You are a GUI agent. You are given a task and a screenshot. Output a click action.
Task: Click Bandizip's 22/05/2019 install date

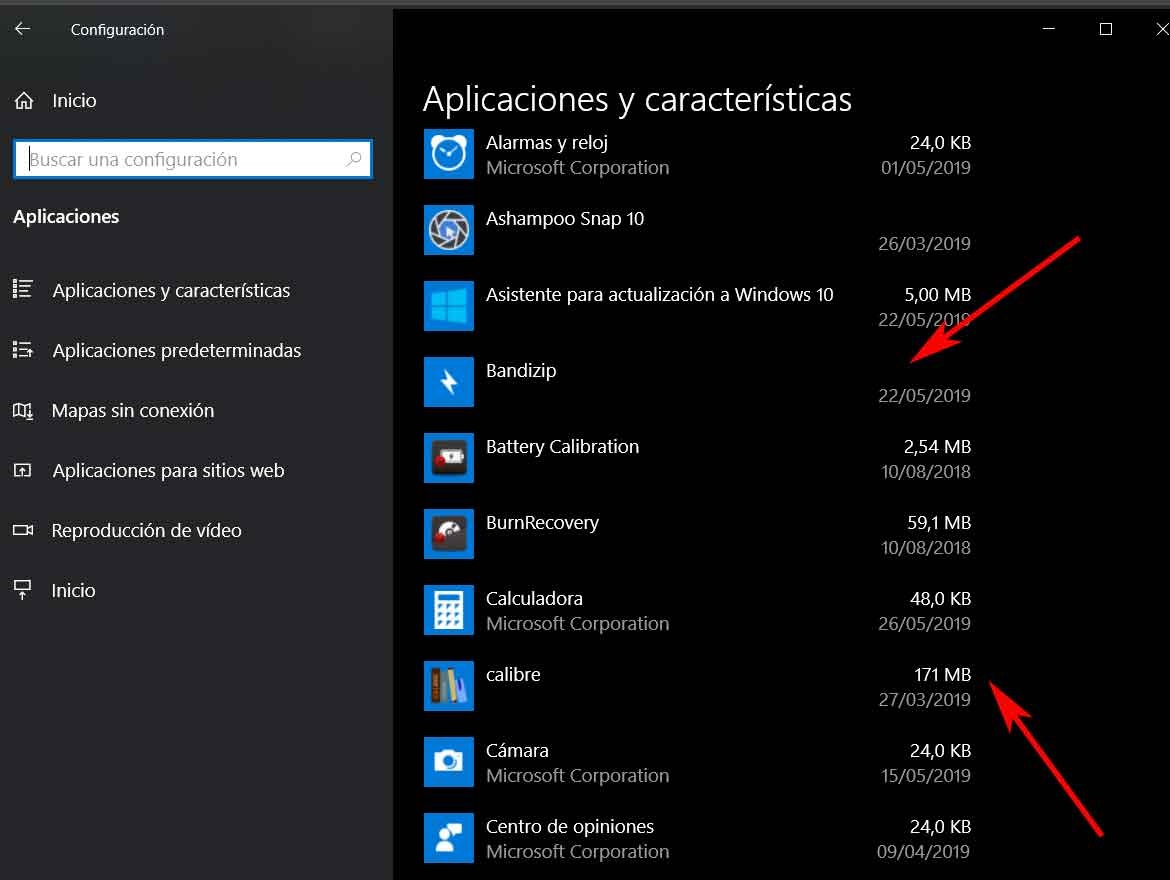click(x=925, y=396)
